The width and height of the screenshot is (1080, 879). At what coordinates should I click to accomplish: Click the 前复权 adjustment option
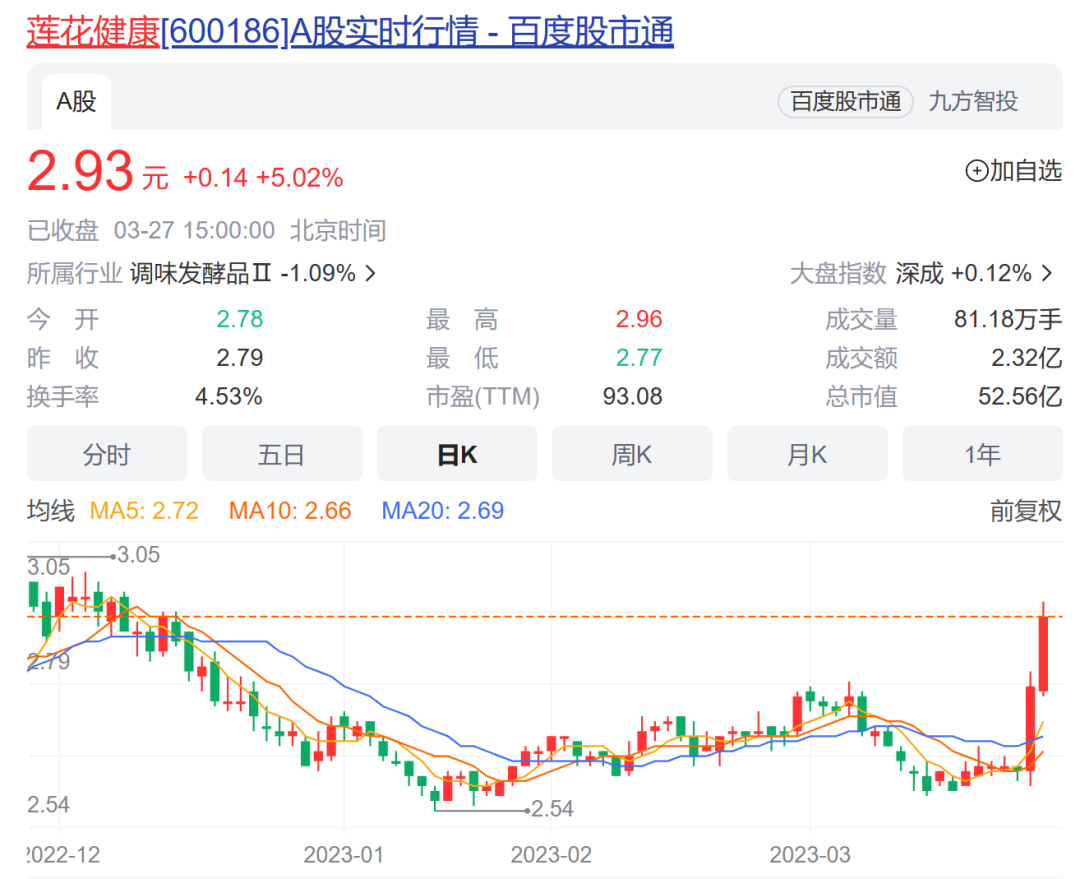pos(1026,511)
